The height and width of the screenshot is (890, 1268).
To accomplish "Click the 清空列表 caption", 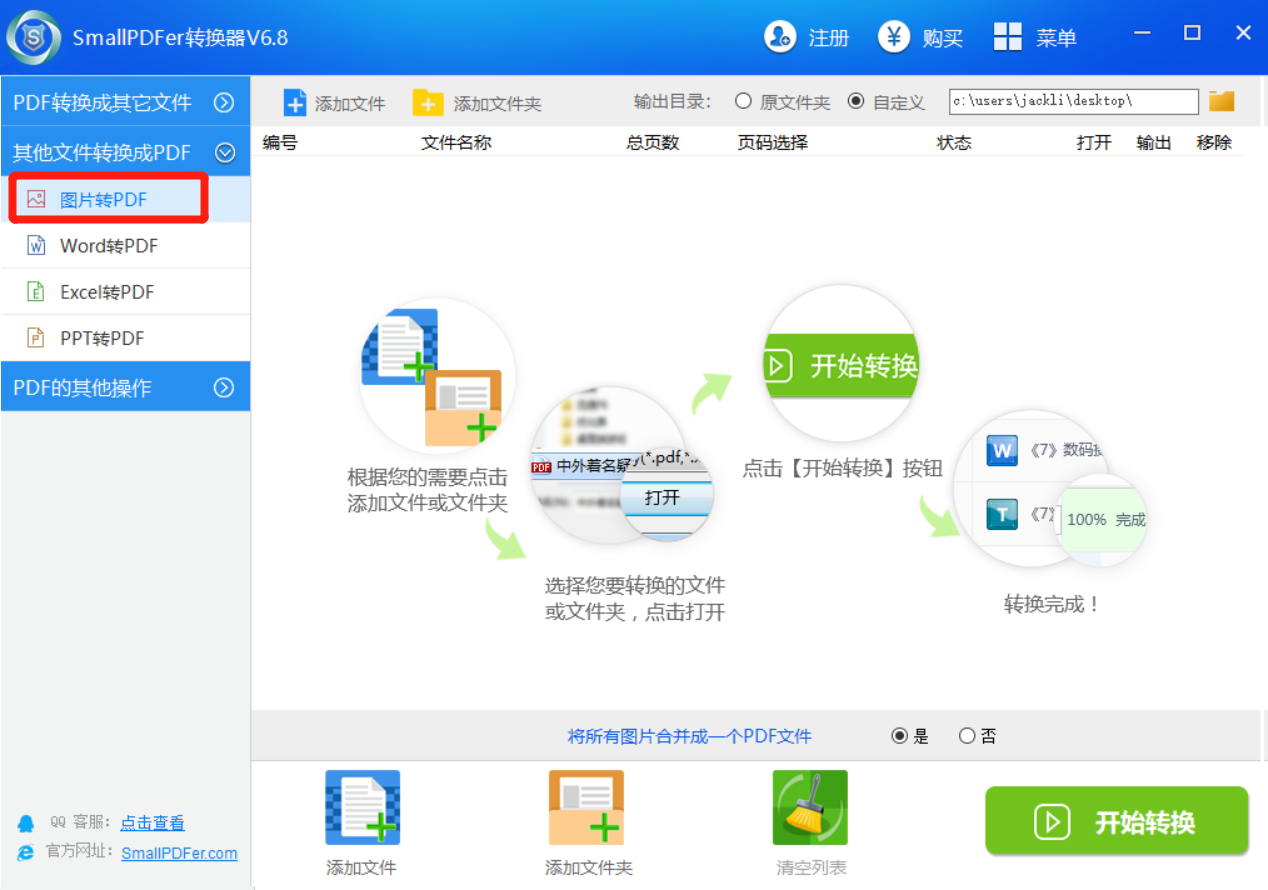I will coord(812,867).
